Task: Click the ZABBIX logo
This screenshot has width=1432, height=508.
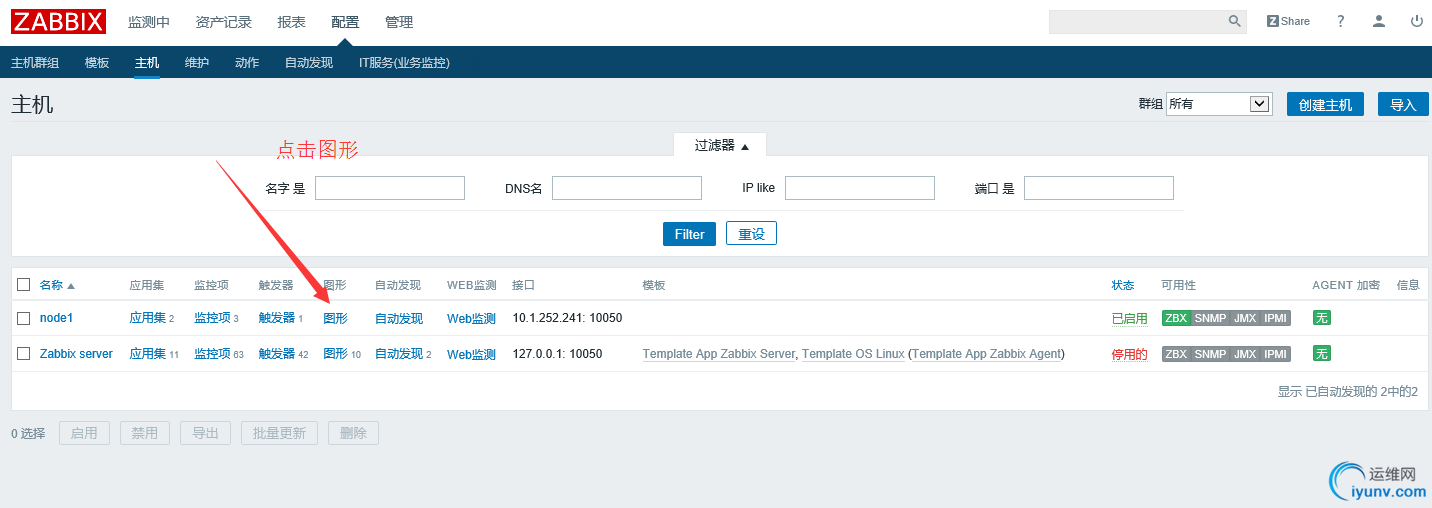Action: pyautogui.click(x=58, y=21)
